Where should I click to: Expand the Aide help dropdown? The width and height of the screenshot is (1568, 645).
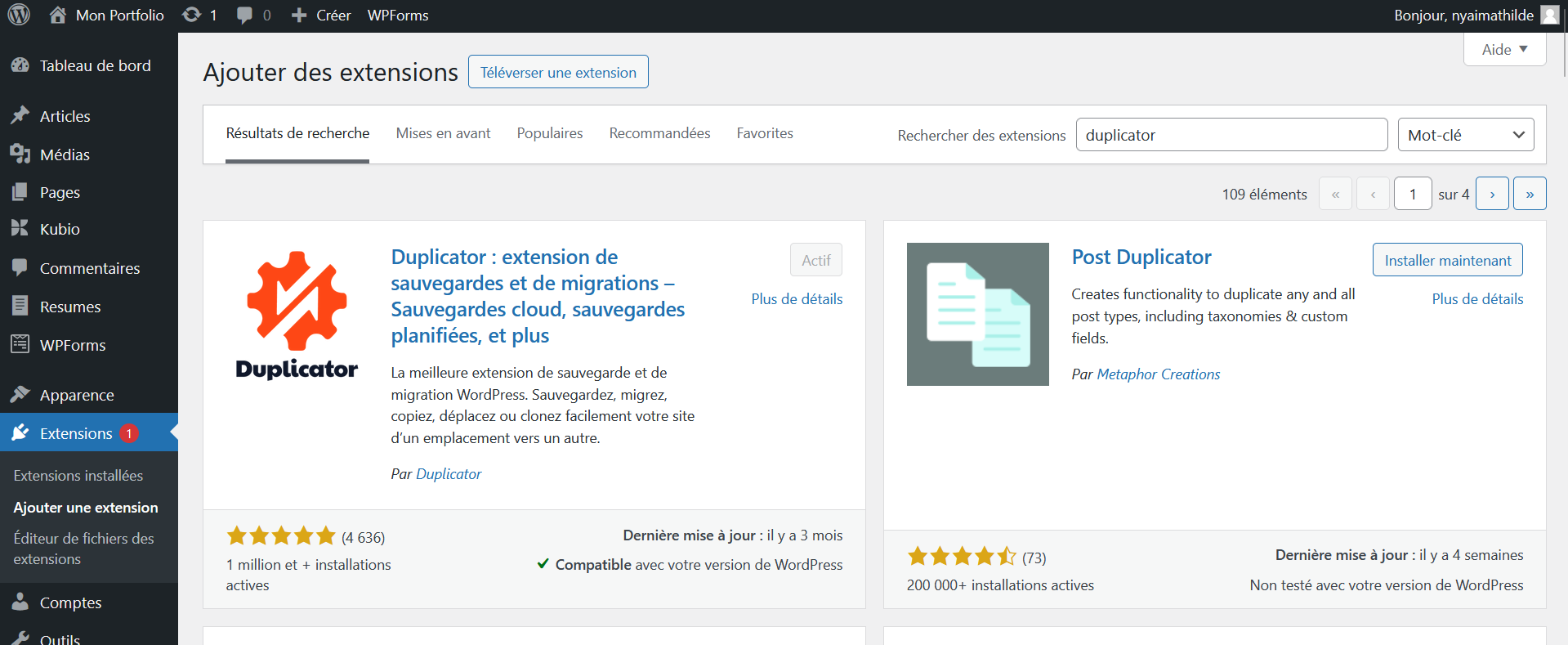1504,49
